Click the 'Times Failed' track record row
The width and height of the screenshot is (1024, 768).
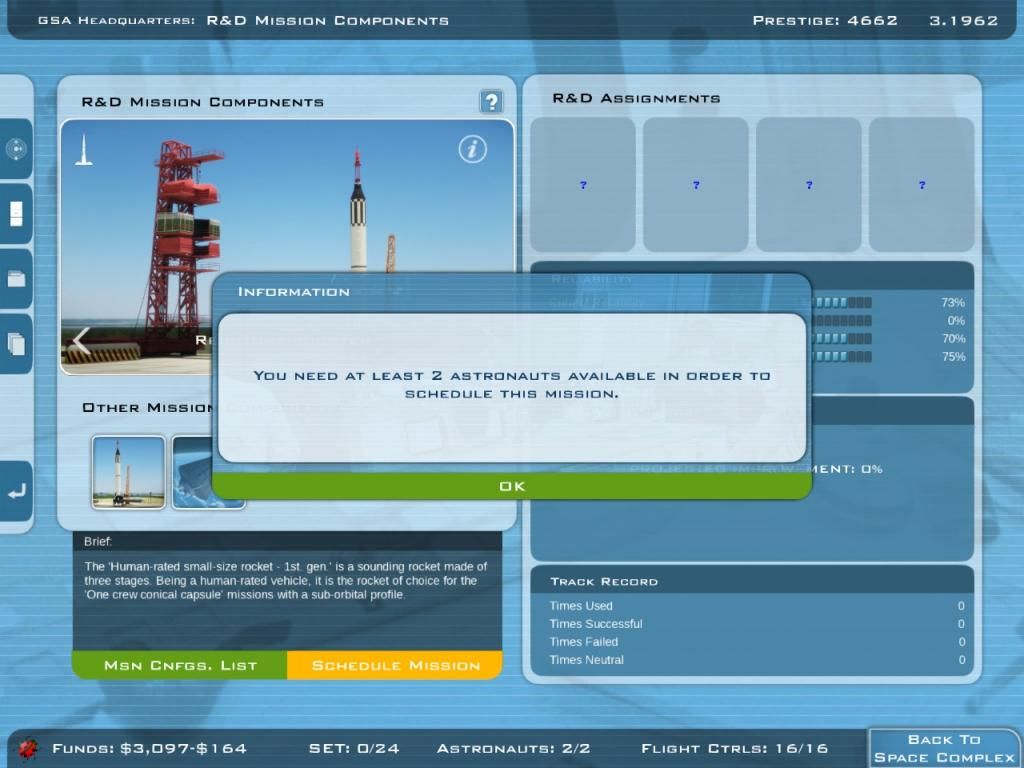pyautogui.click(x=757, y=642)
